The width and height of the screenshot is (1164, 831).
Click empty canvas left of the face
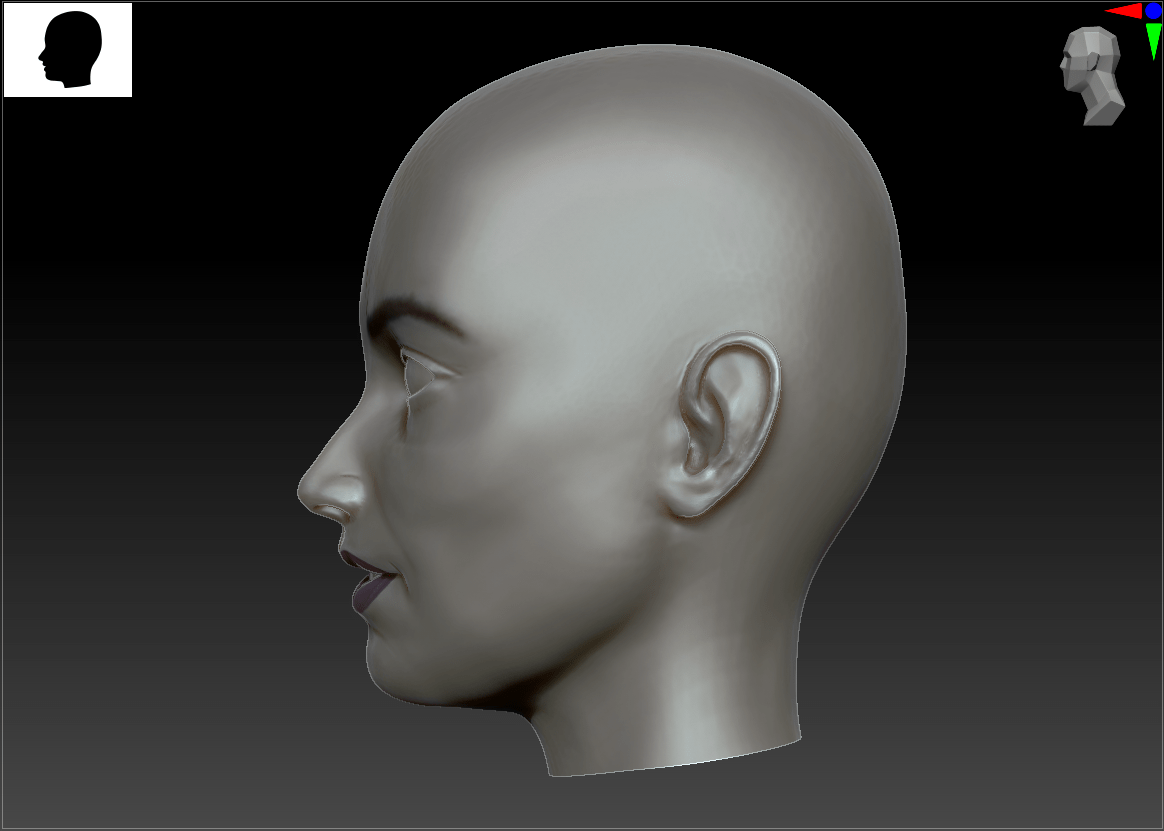(x=150, y=450)
